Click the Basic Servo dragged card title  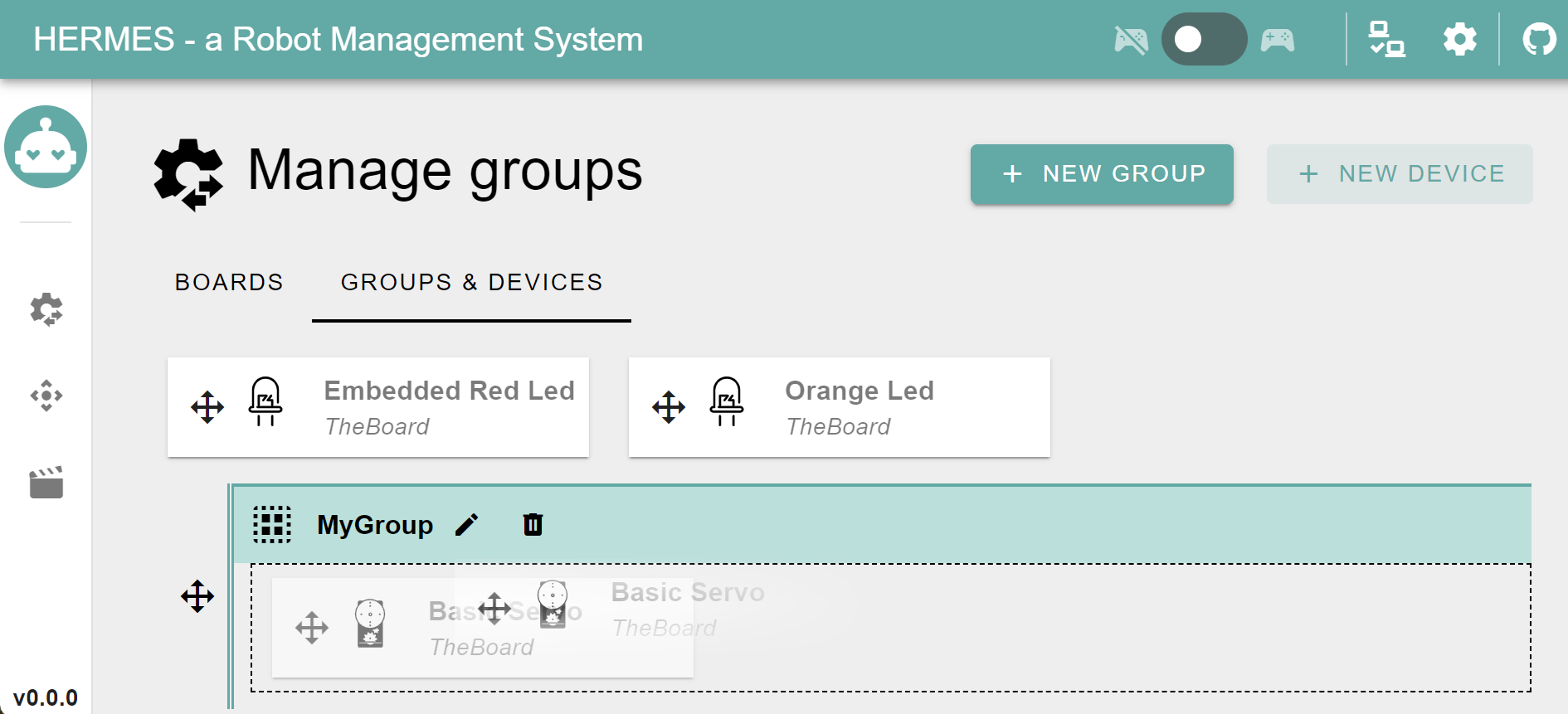tap(688, 592)
